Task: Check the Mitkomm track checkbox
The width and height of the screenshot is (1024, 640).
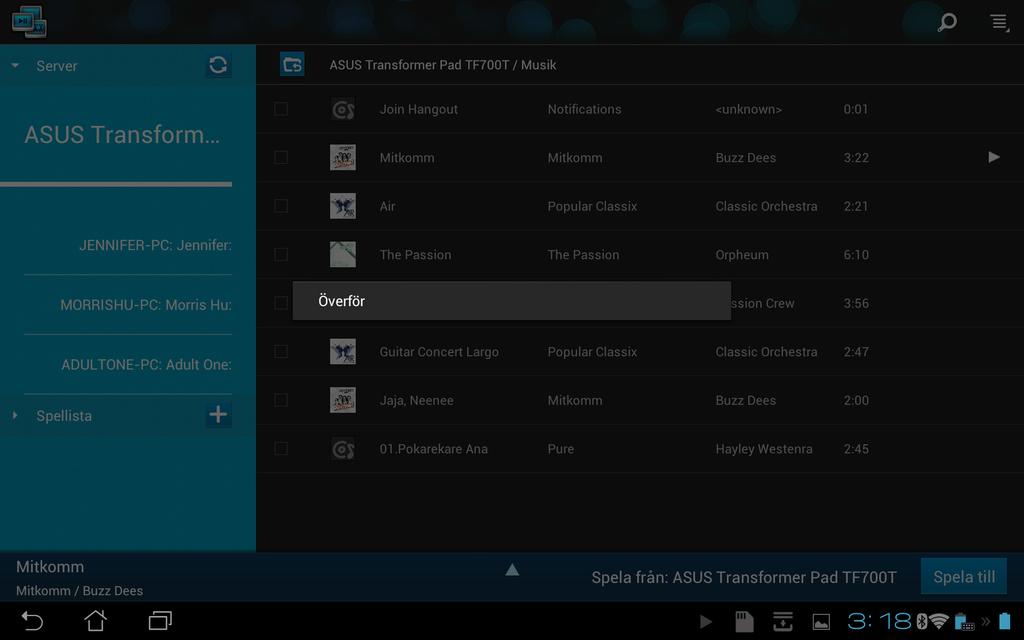Action: click(x=281, y=157)
